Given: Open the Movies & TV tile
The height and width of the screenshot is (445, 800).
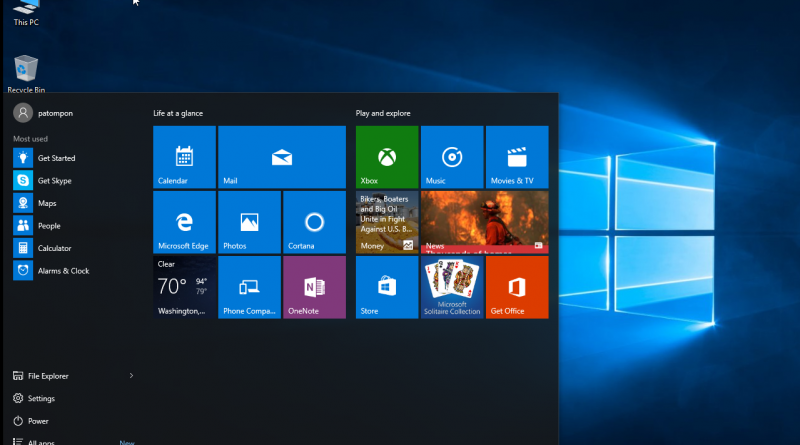Looking at the screenshot, I should pyautogui.click(x=517, y=157).
